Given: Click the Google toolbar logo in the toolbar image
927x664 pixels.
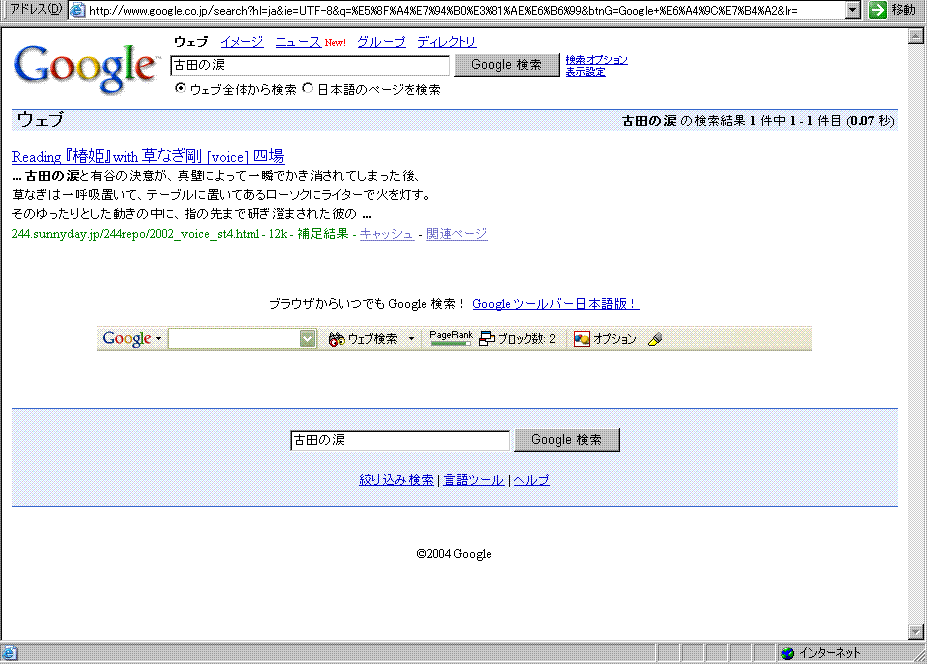Looking at the screenshot, I should point(127,339).
